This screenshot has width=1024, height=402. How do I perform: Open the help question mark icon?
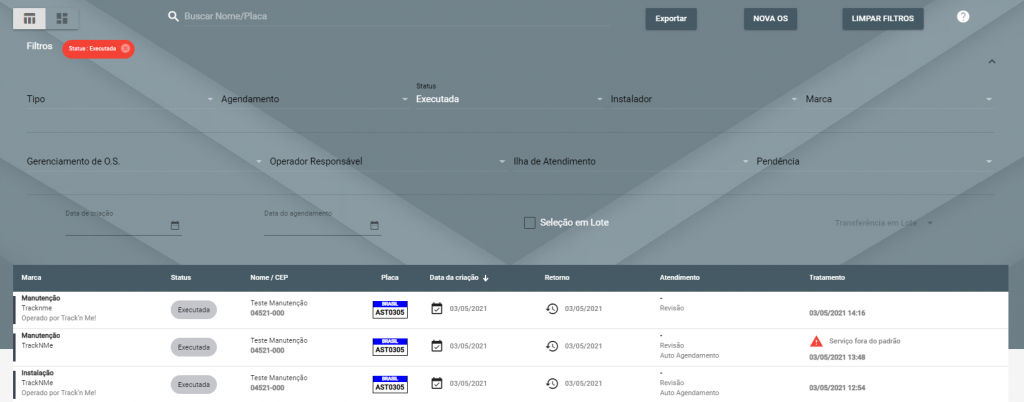[x=963, y=17]
